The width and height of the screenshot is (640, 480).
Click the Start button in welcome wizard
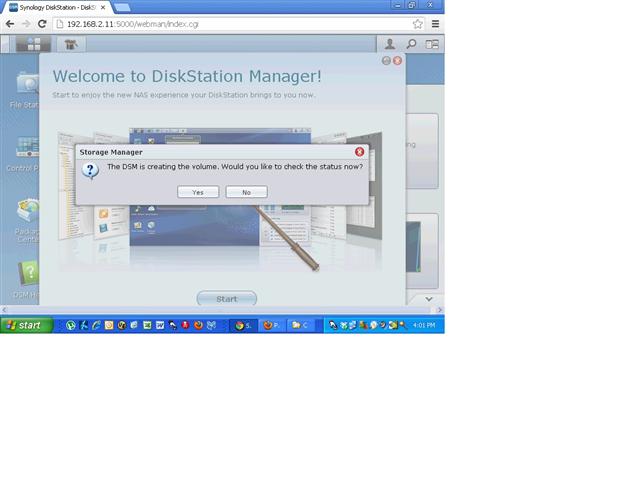pos(227,299)
